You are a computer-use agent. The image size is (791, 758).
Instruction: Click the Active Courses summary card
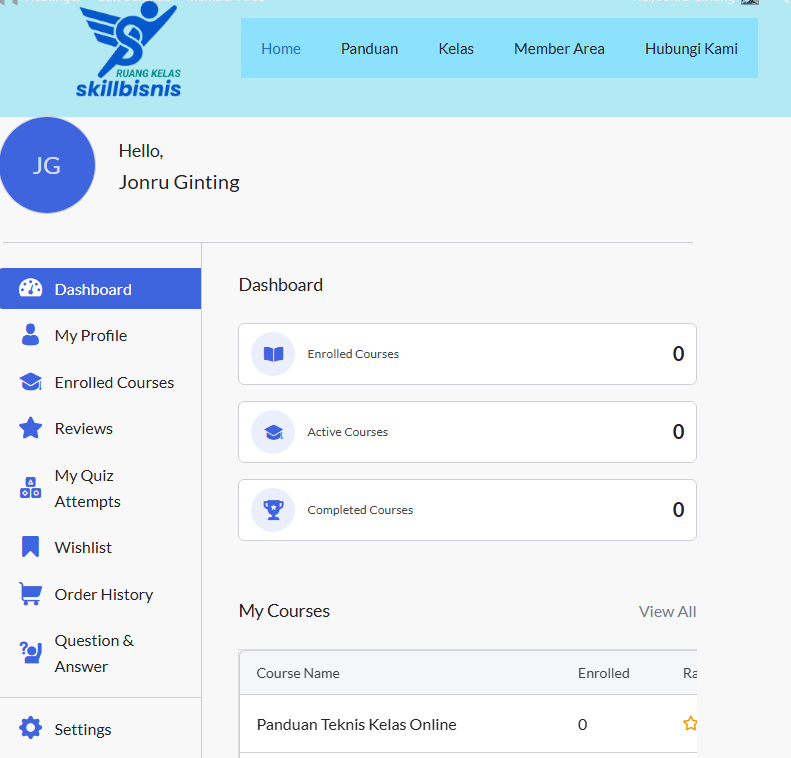tap(467, 432)
